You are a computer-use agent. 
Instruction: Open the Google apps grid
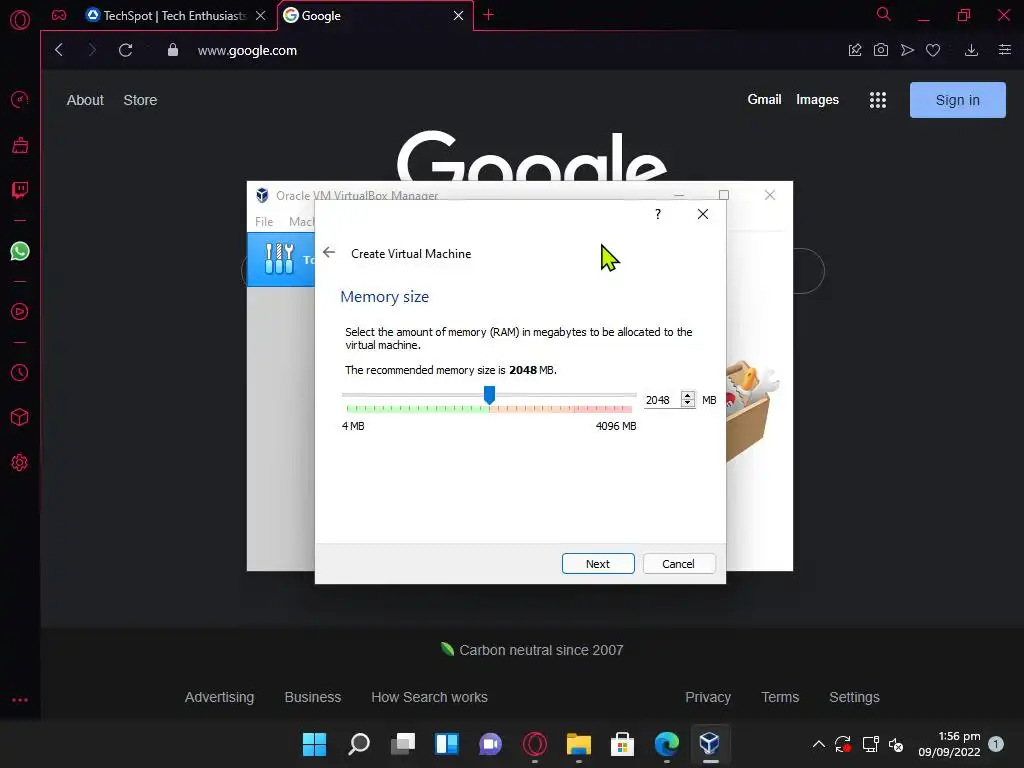[878, 100]
